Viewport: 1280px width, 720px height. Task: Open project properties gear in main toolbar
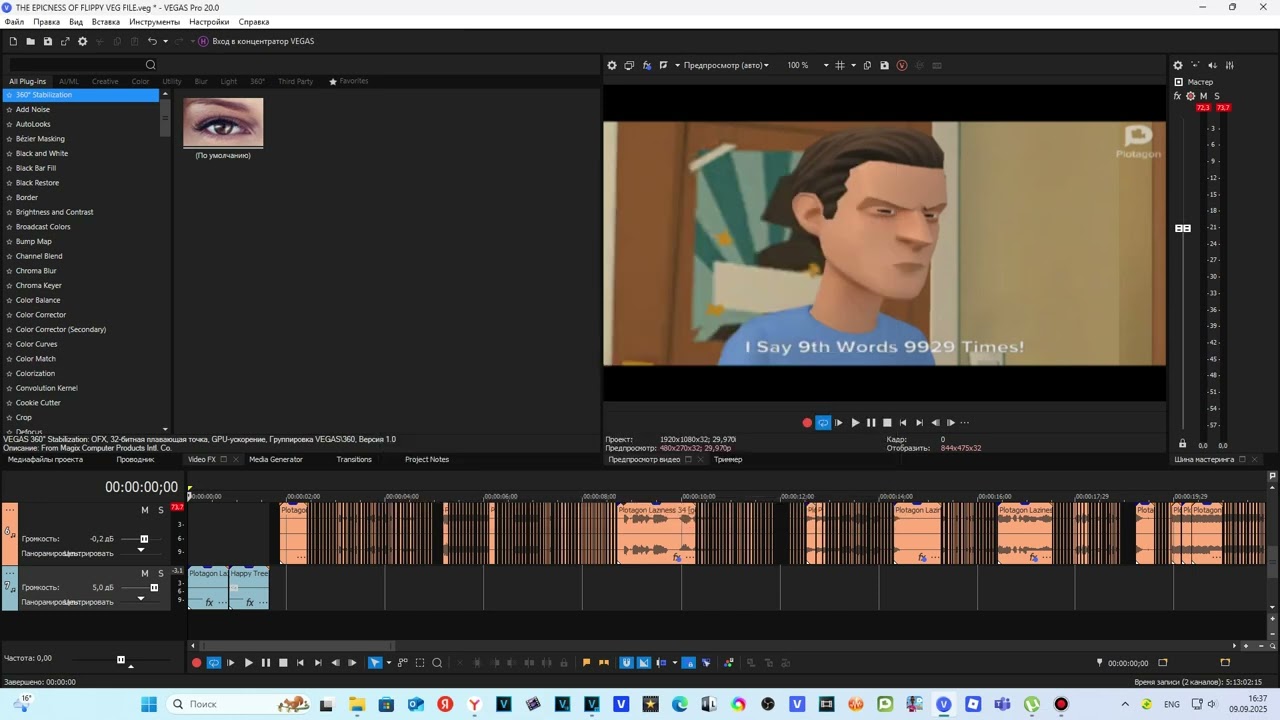83,41
